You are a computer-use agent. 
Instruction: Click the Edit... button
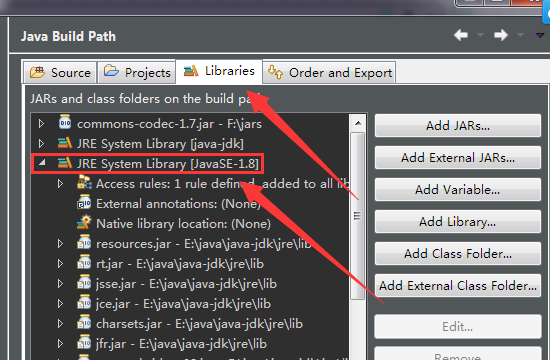pyautogui.click(x=458, y=327)
